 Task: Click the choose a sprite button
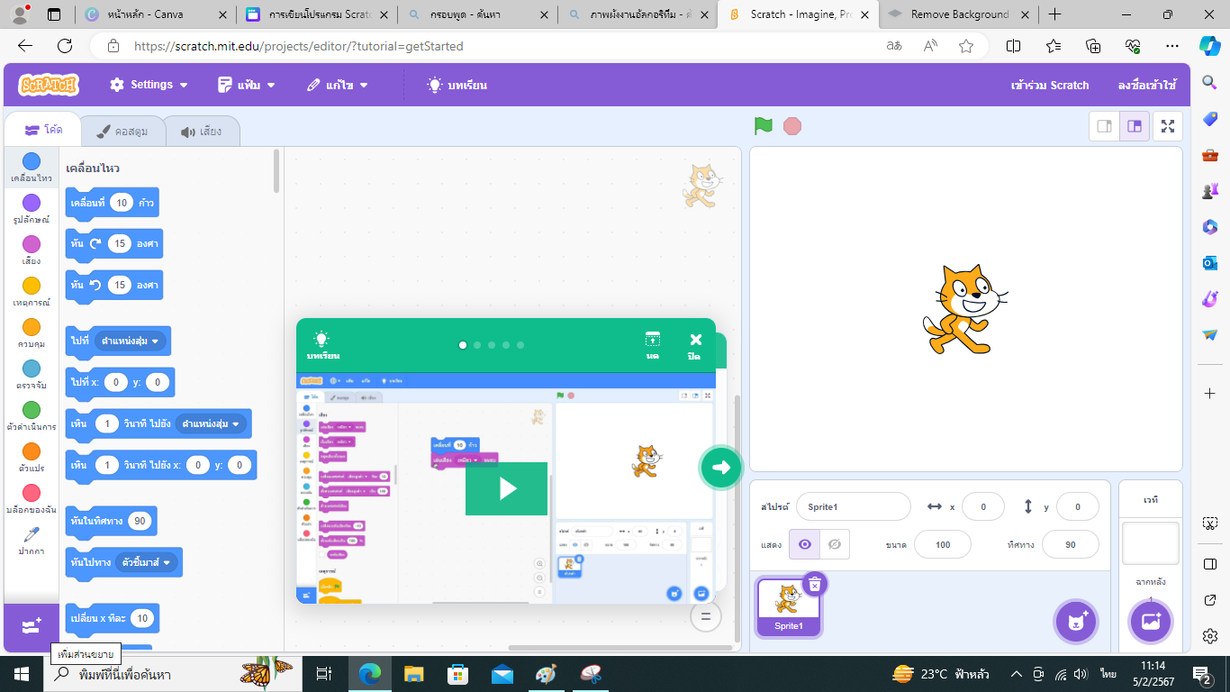click(1076, 622)
